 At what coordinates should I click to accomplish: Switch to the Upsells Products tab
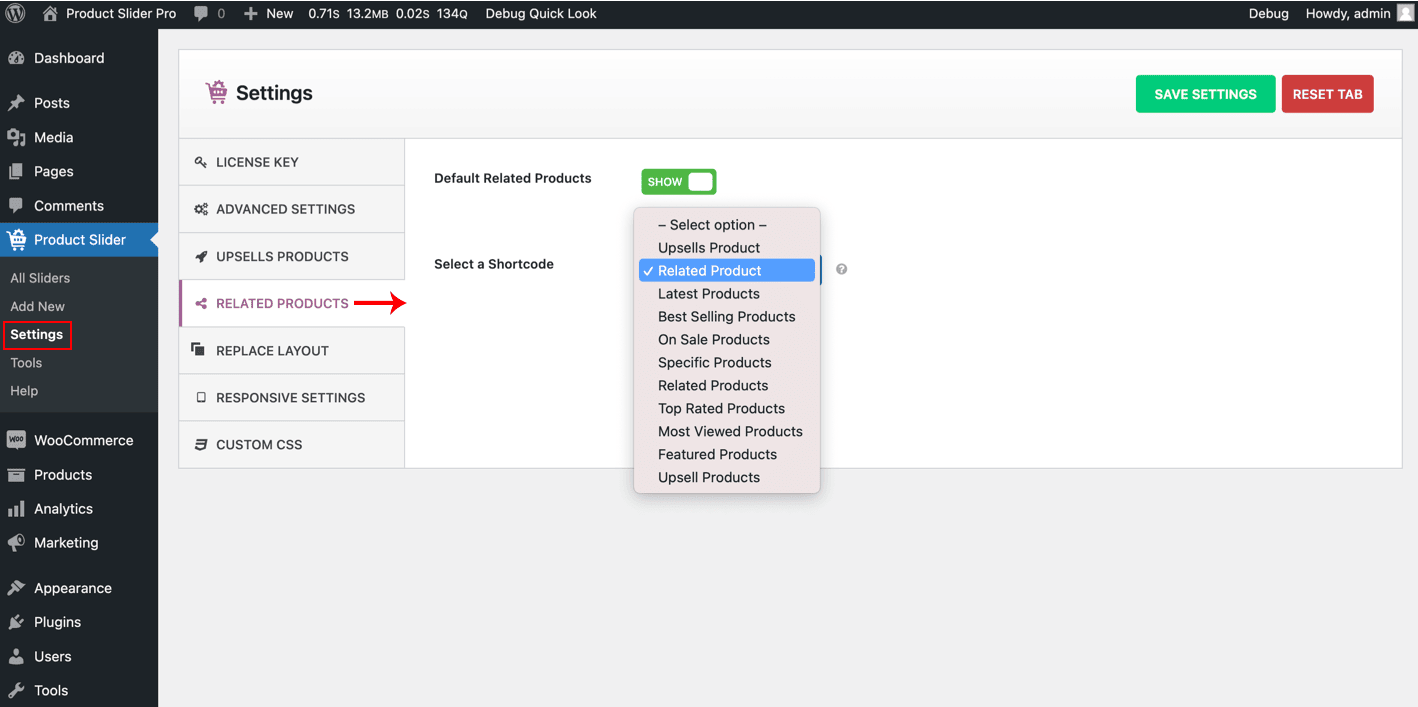[282, 257]
